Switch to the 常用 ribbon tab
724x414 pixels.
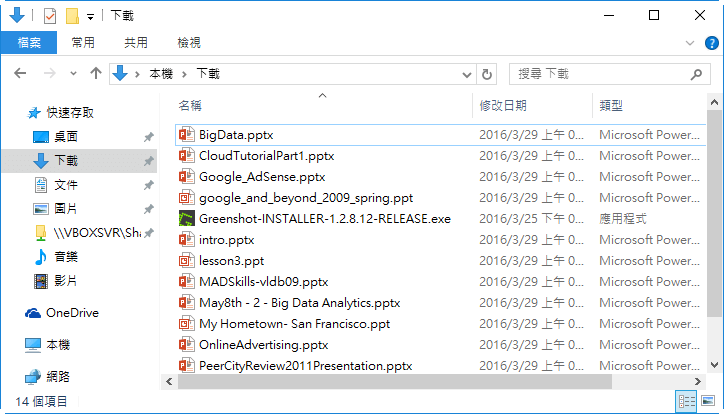coord(83,42)
